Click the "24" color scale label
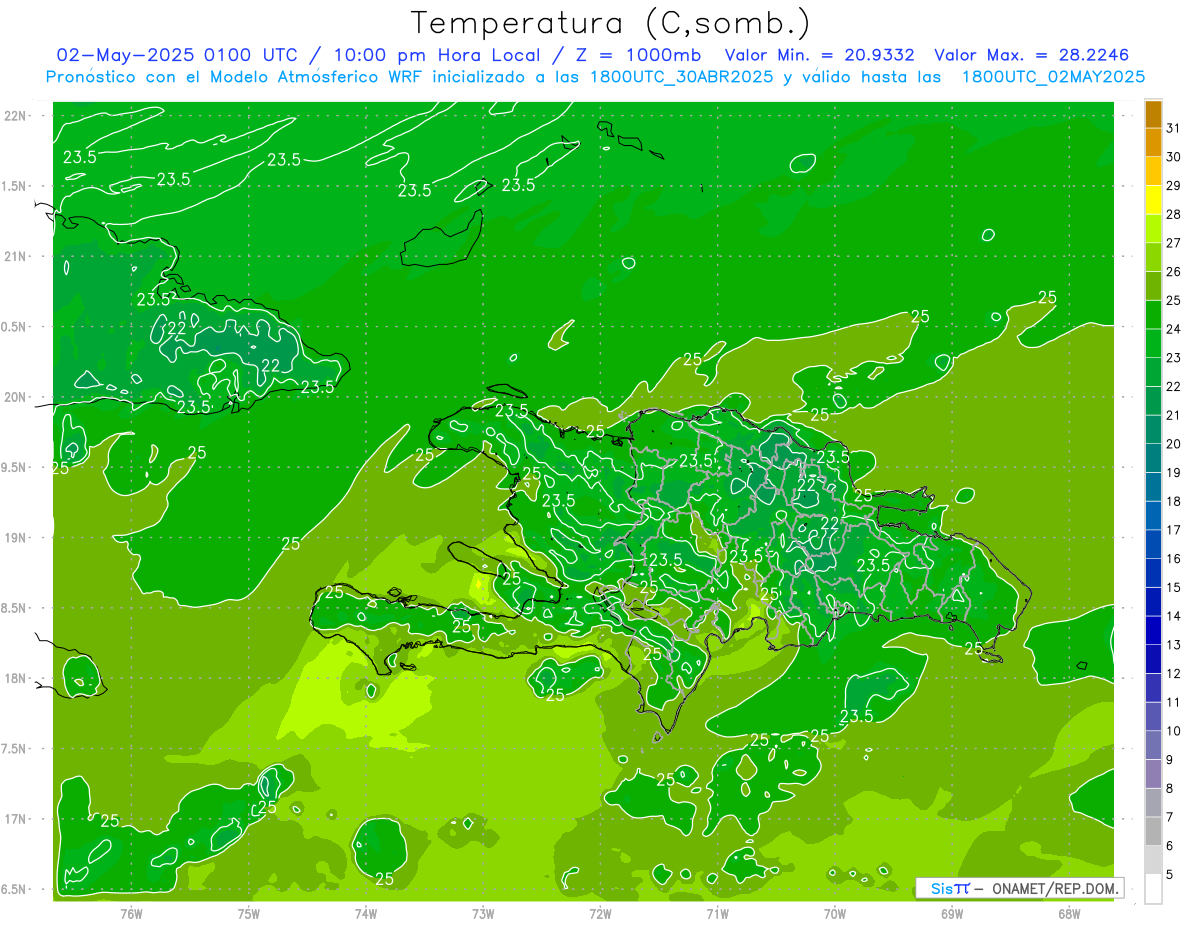The height and width of the screenshot is (927, 1200). tap(1174, 328)
